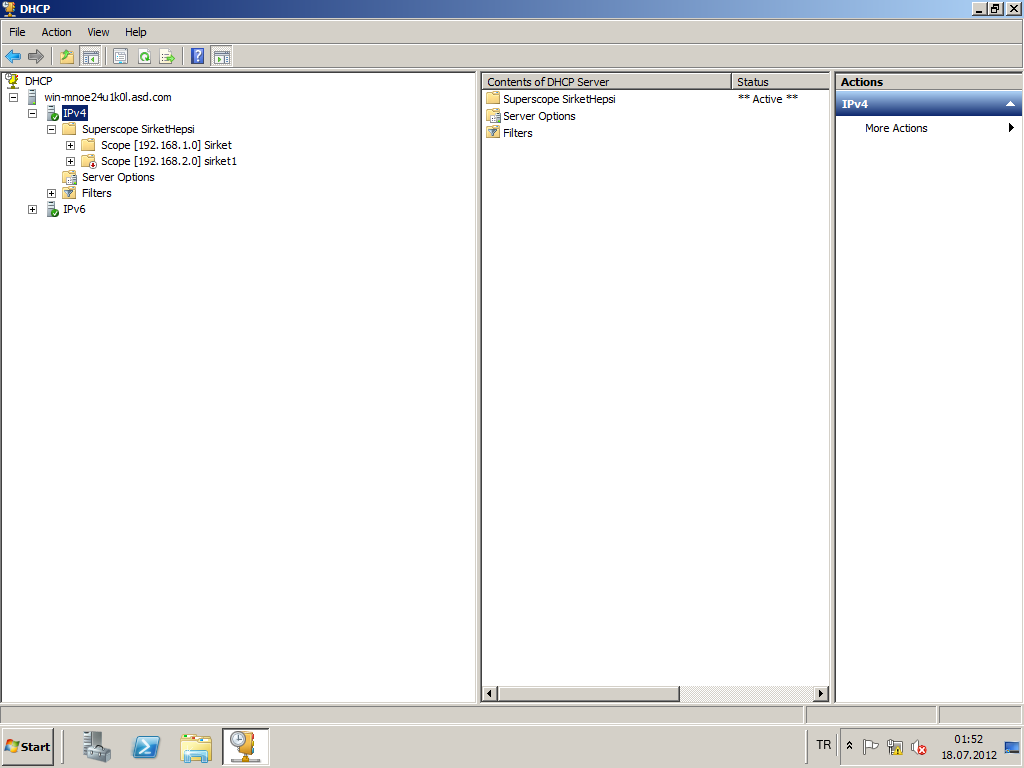Click the Up One Level folder icon

tap(67, 57)
